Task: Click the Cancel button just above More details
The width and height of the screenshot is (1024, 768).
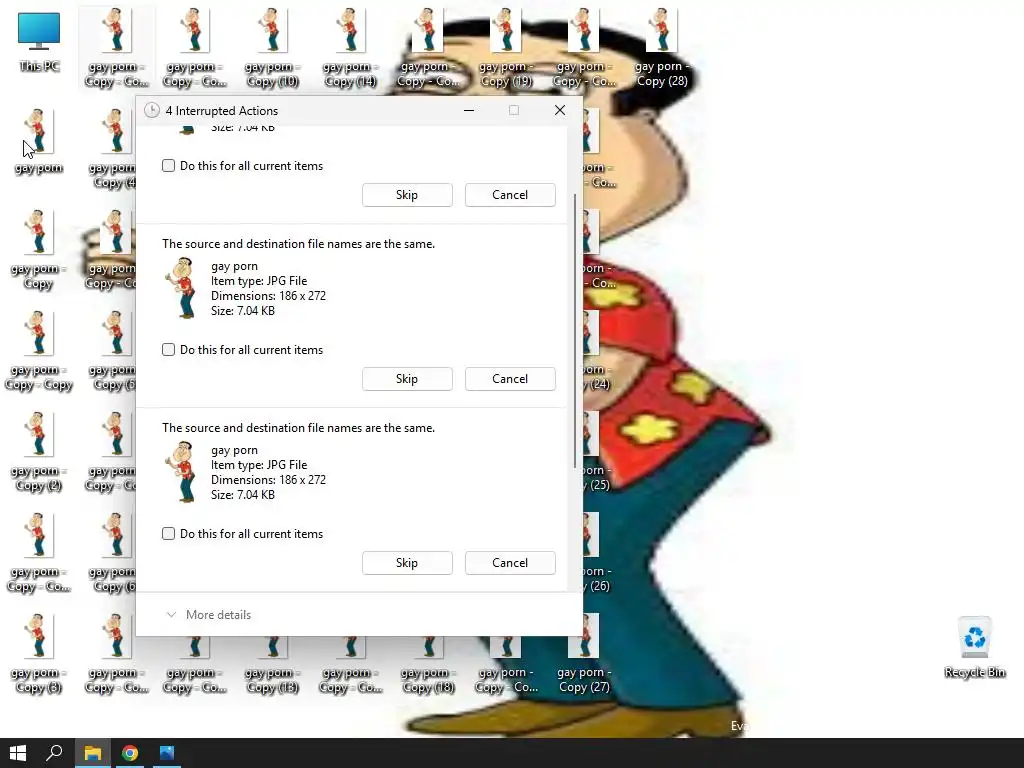Action: [510, 563]
